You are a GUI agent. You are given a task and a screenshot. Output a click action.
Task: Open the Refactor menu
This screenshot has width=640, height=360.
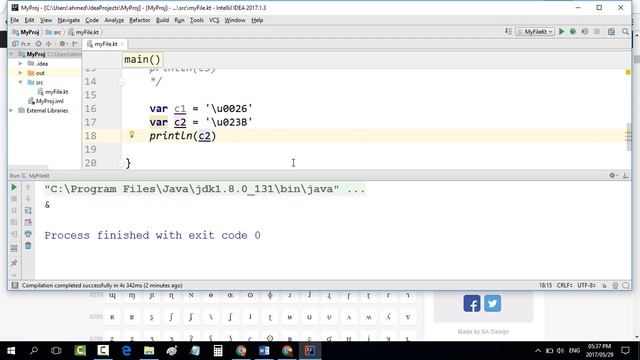pyautogui.click(x=140, y=20)
